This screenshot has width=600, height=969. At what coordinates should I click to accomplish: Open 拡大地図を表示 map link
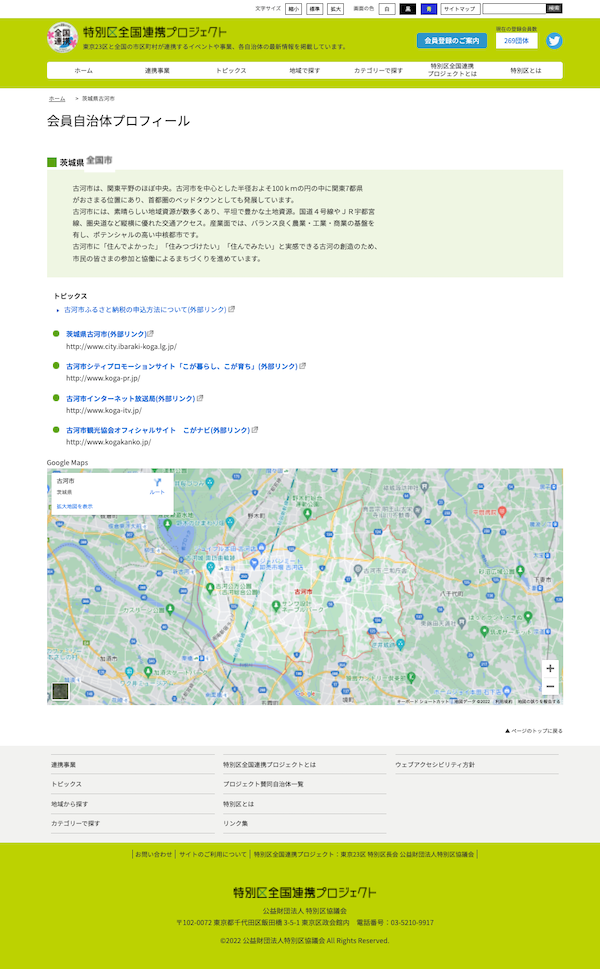click(75, 507)
